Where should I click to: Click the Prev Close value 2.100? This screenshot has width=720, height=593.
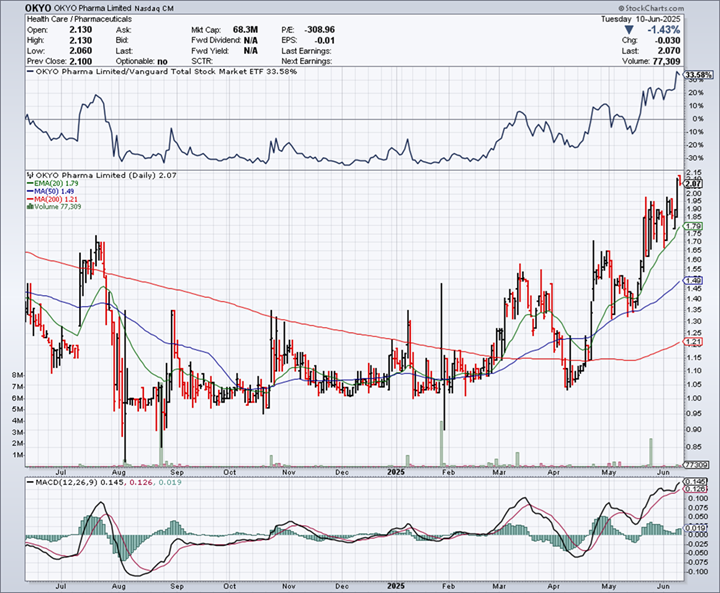[x=81, y=62]
